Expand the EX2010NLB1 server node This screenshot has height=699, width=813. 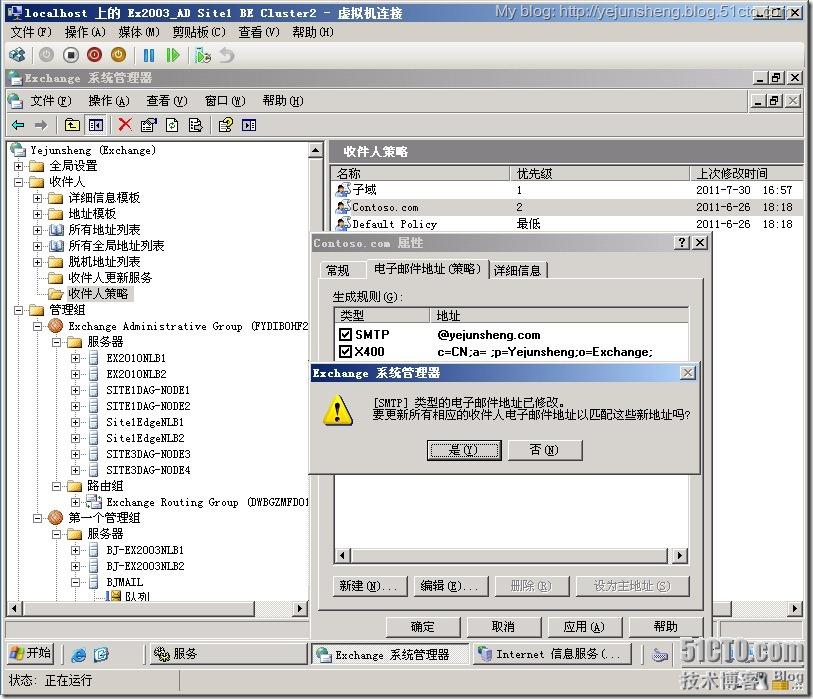point(76,358)
